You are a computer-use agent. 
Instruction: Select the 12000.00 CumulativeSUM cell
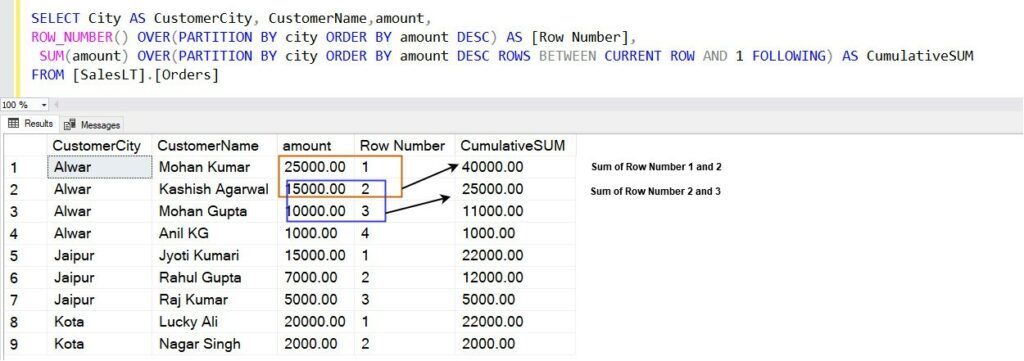(515, 278)
